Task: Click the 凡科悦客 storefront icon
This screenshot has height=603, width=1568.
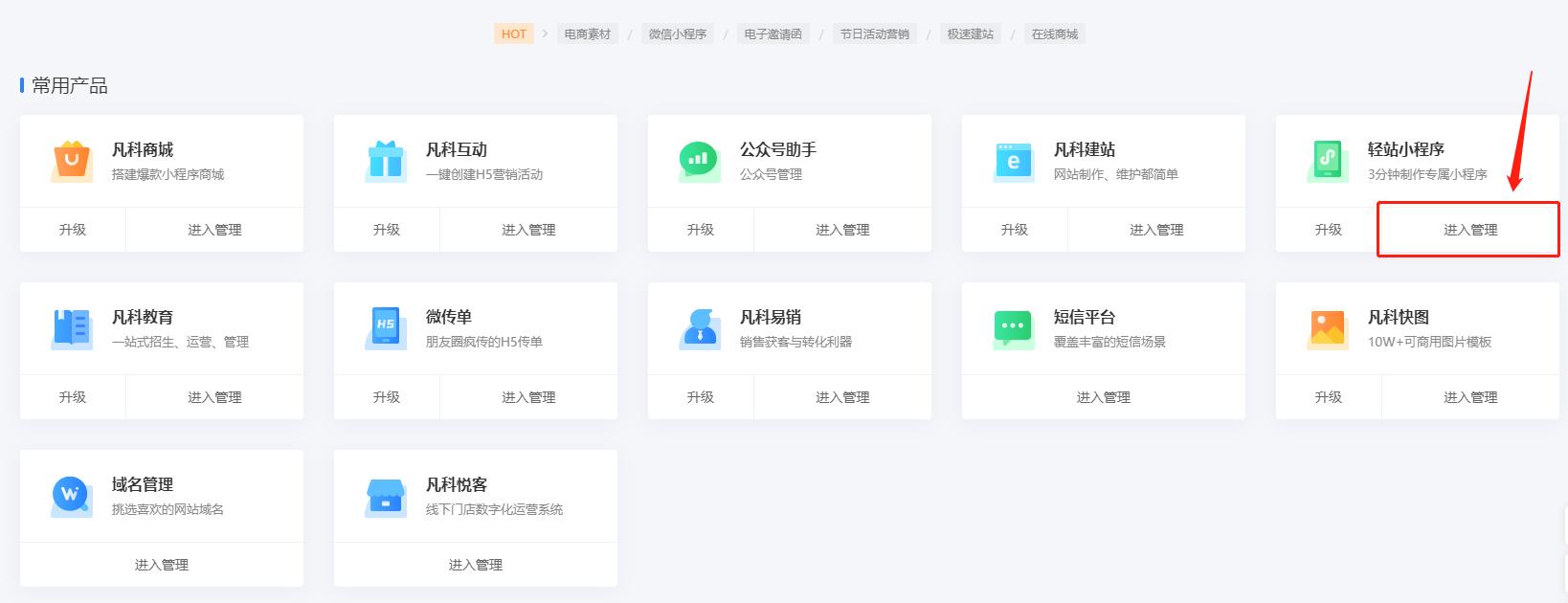Action: (x=386, y=497)
